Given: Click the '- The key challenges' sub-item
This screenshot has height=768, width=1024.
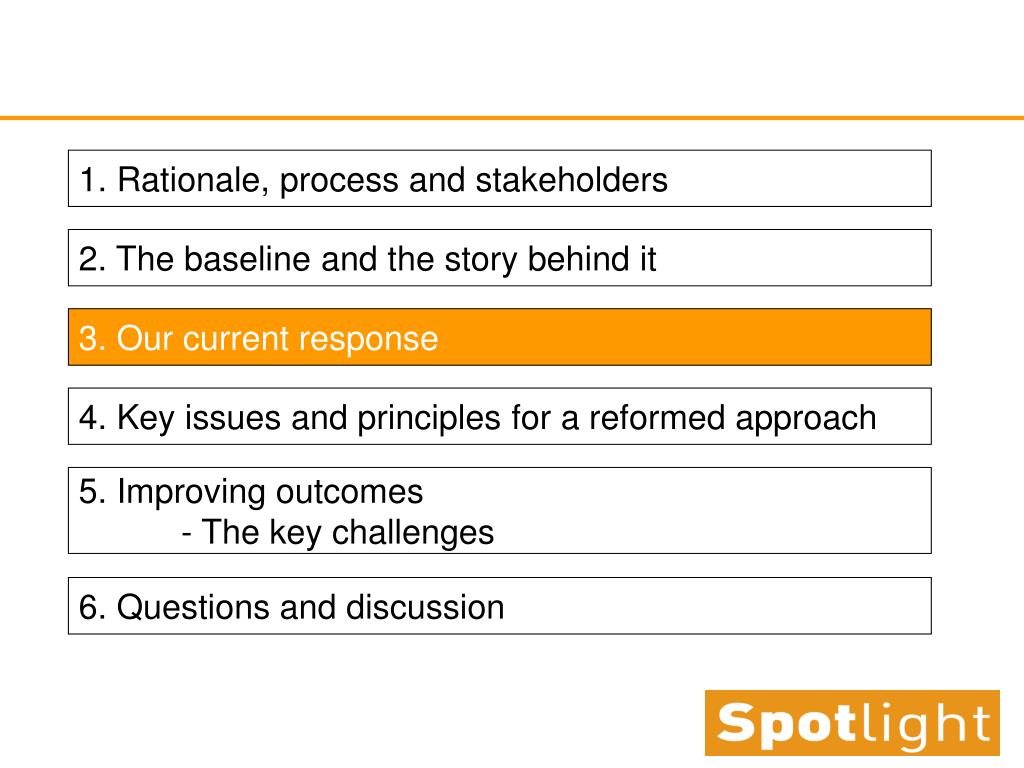Looking at the screenshot, I should click(338, 532).
